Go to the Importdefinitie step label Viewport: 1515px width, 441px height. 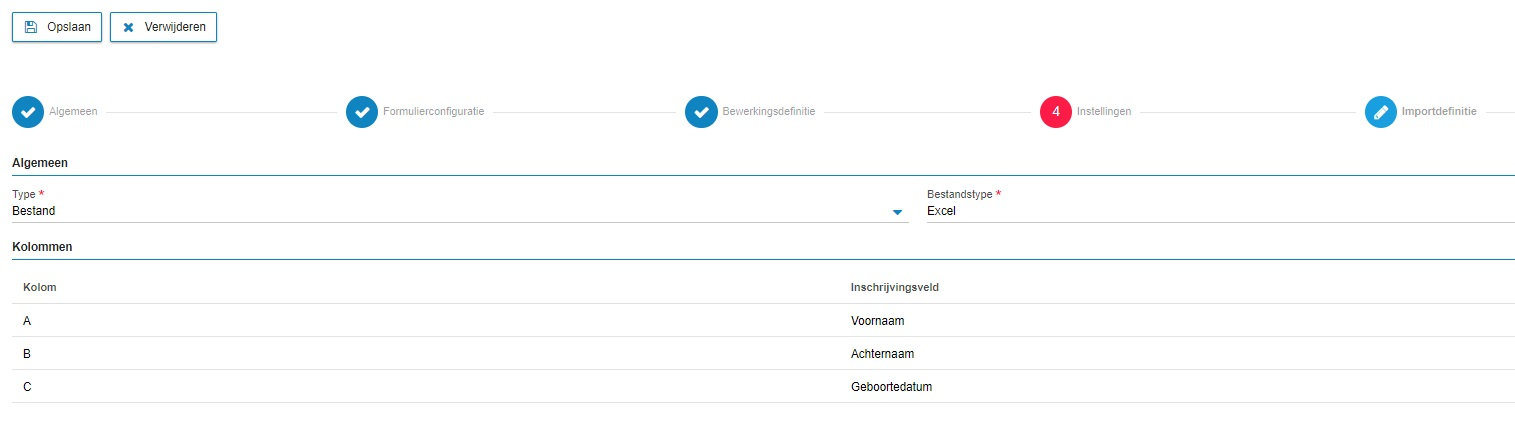[1439, 112]
